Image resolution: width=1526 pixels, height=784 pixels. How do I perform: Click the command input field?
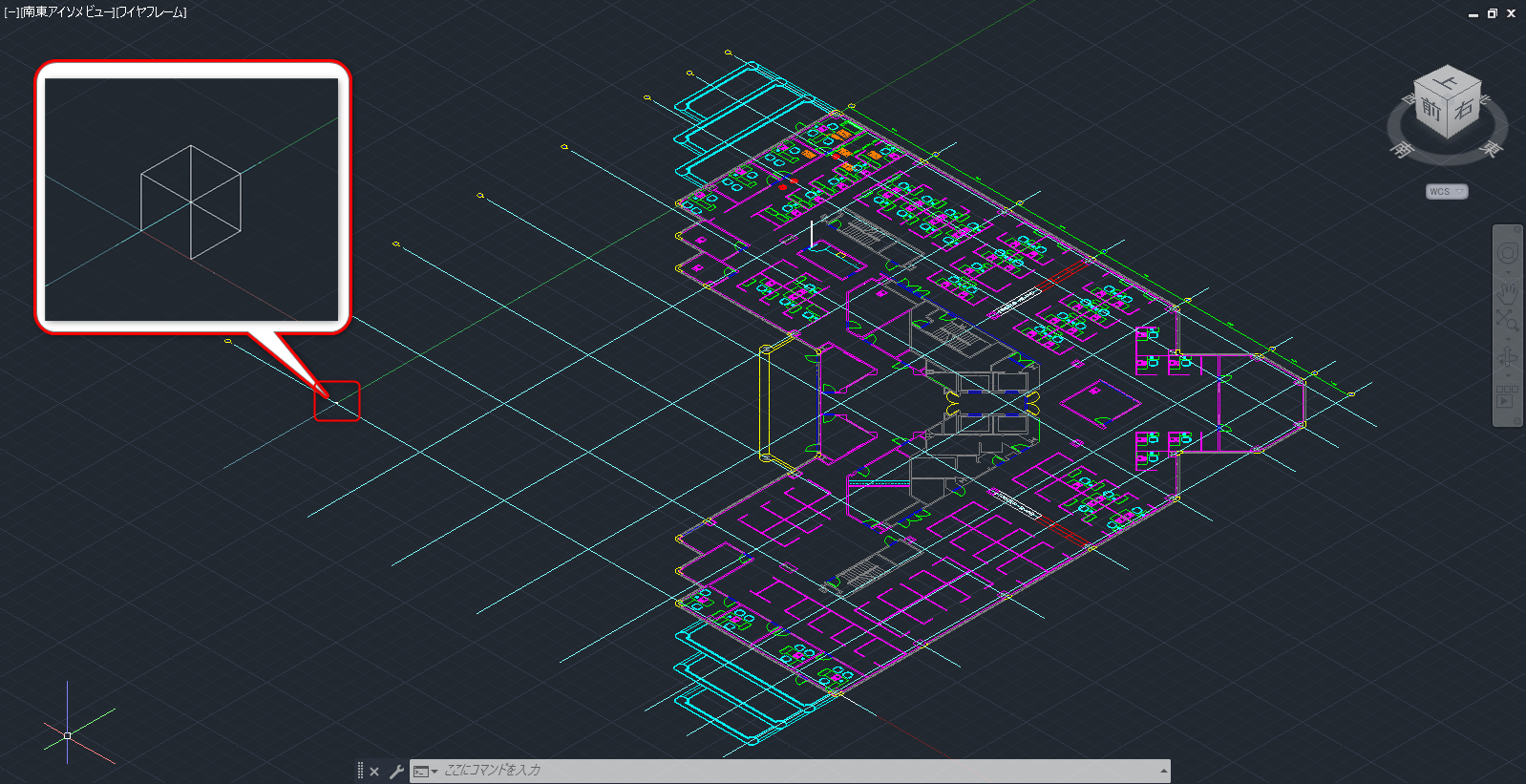[x=764, y=771]
